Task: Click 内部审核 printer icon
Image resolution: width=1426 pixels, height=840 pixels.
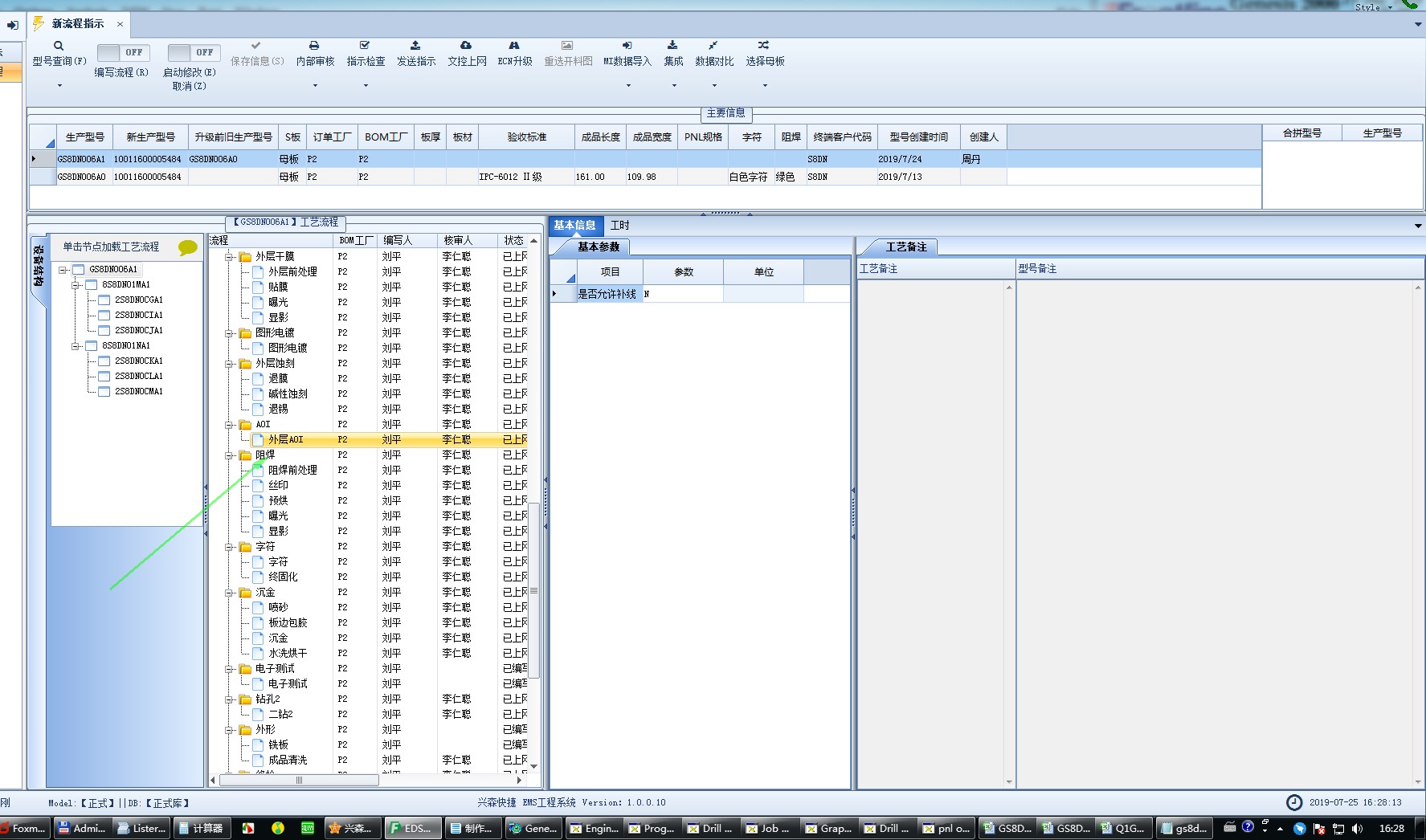Action: point(314,46)
